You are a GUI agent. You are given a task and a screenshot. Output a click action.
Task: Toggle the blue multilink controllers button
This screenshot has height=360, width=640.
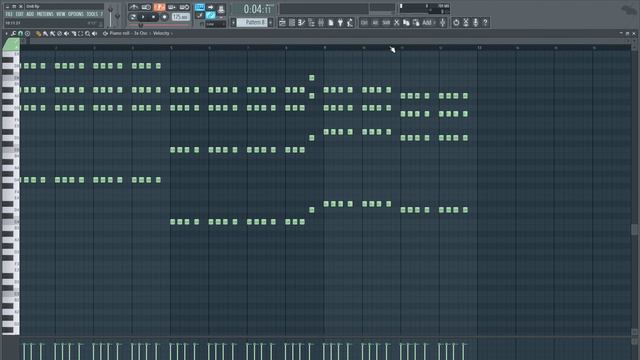[210, 16]
